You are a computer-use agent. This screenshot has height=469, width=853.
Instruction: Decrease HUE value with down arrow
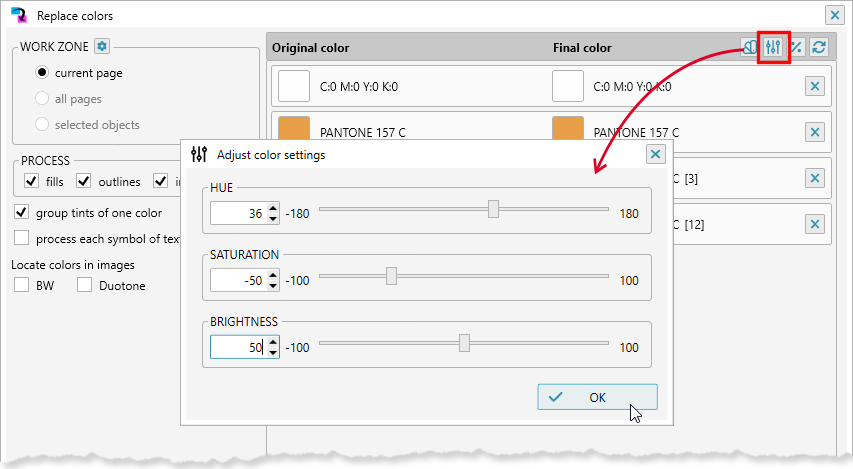(x=273, y=219)
